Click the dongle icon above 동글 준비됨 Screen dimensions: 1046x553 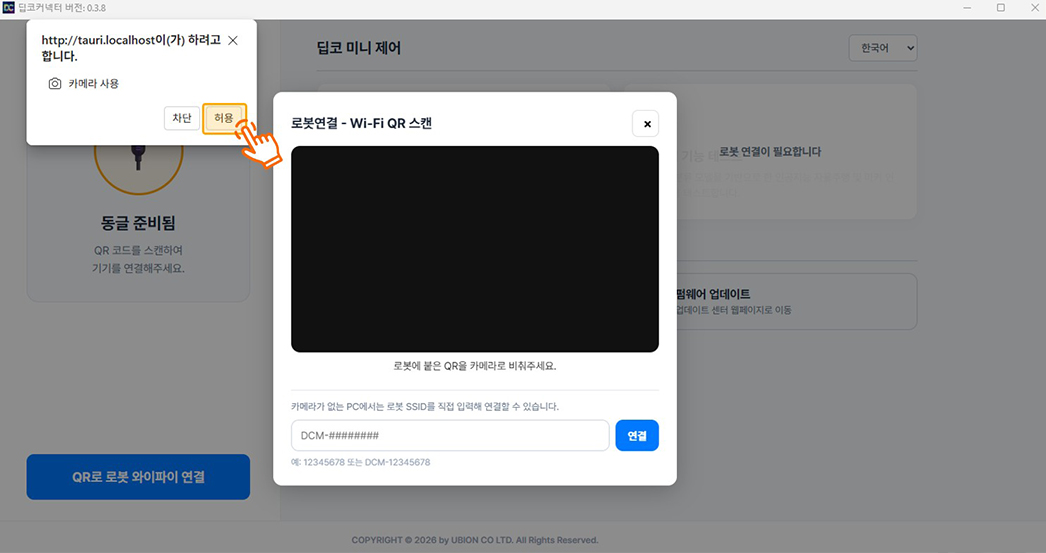(x=138, y=155)
